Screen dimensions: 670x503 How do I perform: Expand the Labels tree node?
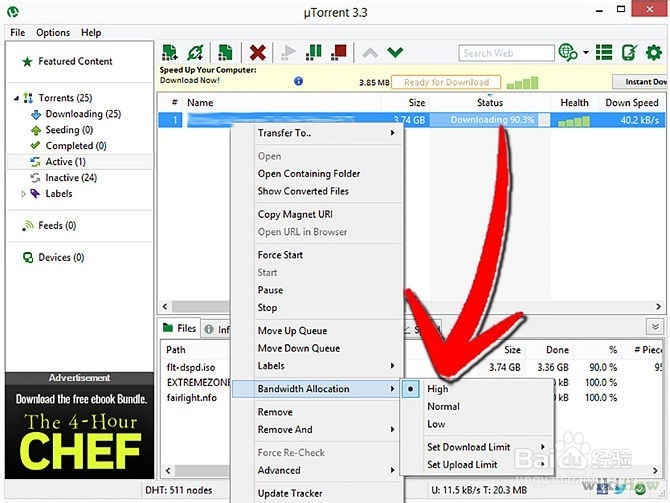point(24,194)
